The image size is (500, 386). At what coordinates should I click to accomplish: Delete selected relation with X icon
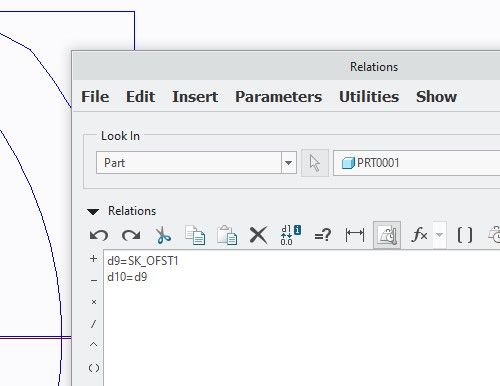tap(258, 235)
